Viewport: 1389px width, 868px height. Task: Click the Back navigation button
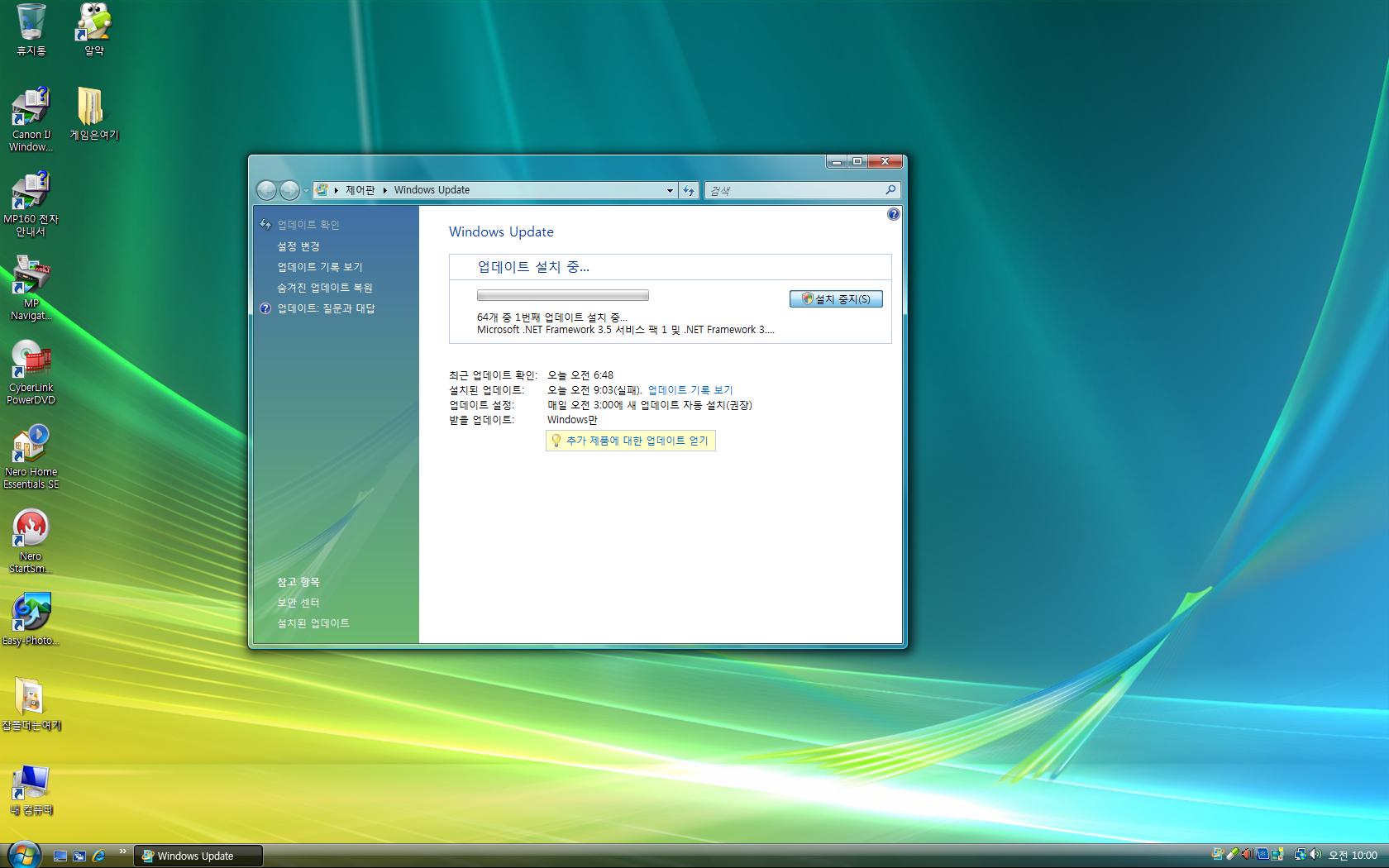(267, 190)
